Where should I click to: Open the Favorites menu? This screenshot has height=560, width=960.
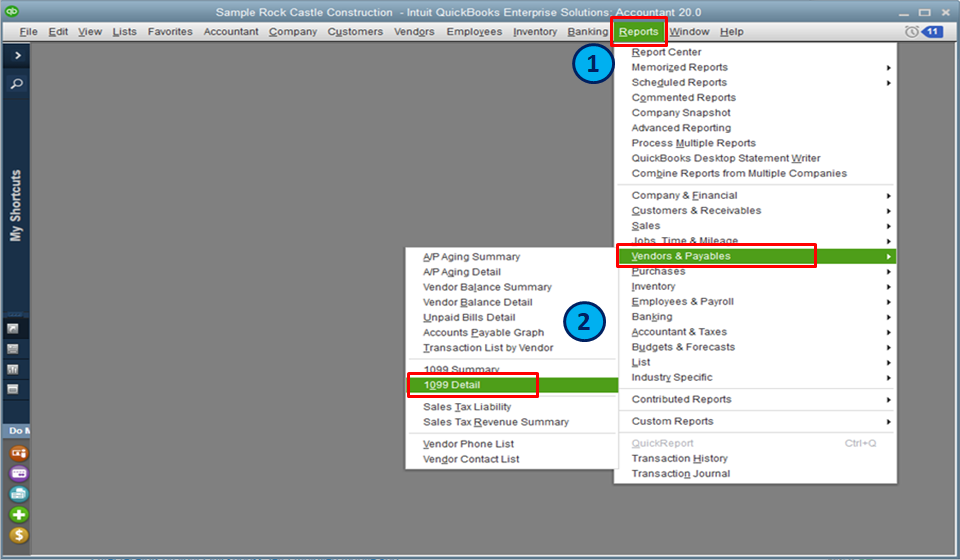(x=170, y=32)
